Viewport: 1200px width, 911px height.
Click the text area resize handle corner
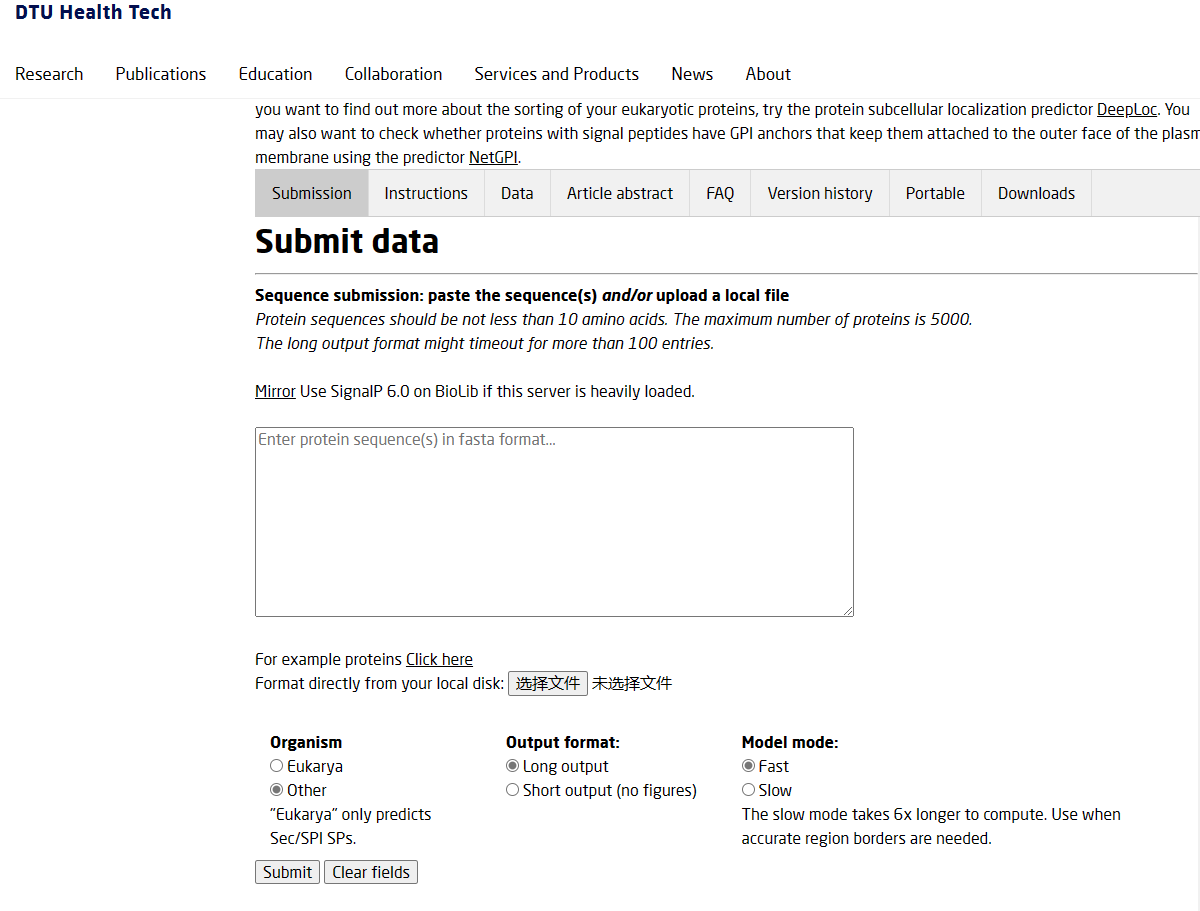[847, 610]
